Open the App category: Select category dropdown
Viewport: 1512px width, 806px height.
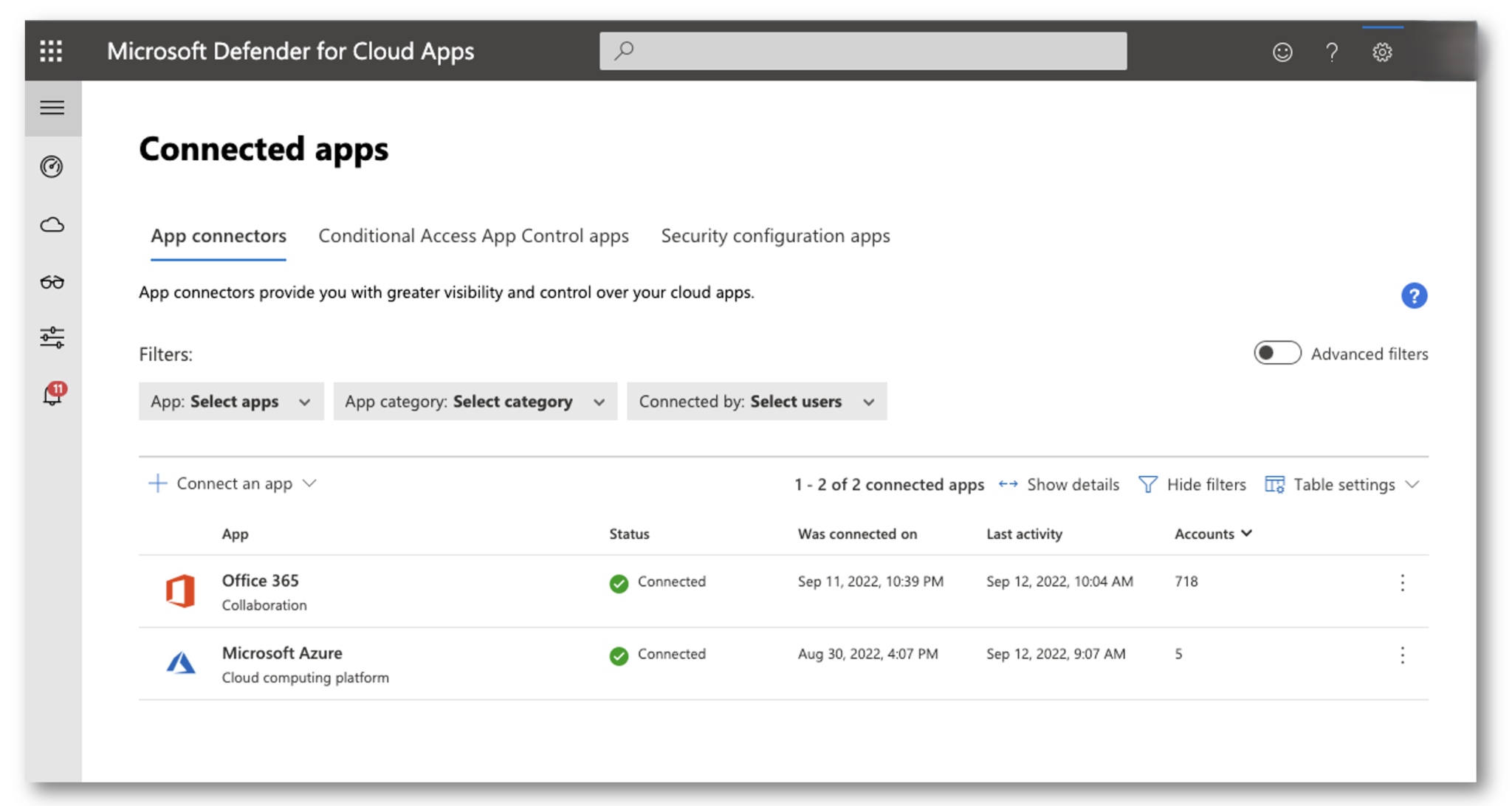click(475, 402)
